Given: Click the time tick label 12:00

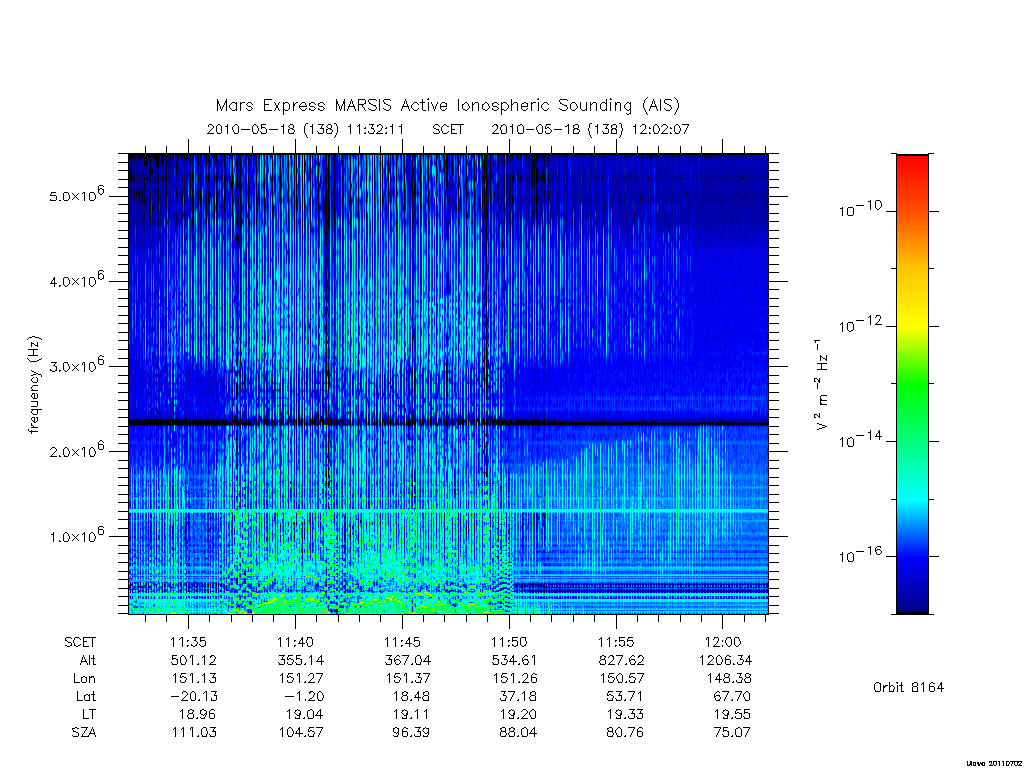Looking at the screenshot, I should tap(723, 642).
